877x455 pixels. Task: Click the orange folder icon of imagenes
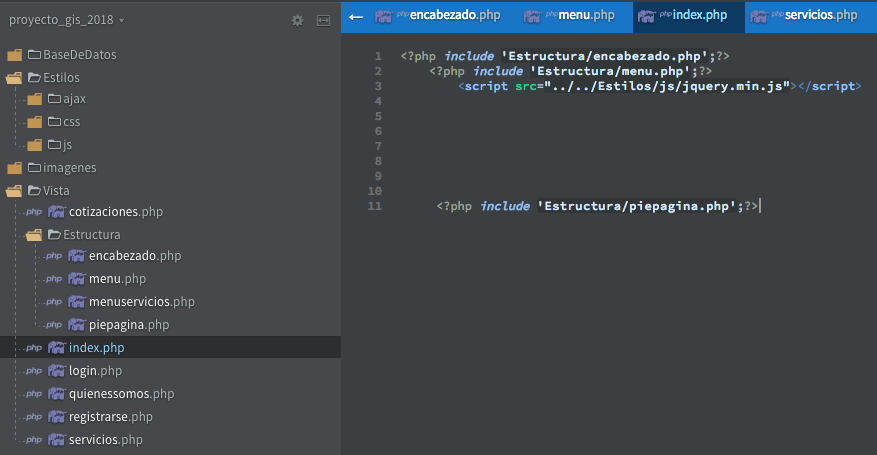15,168
